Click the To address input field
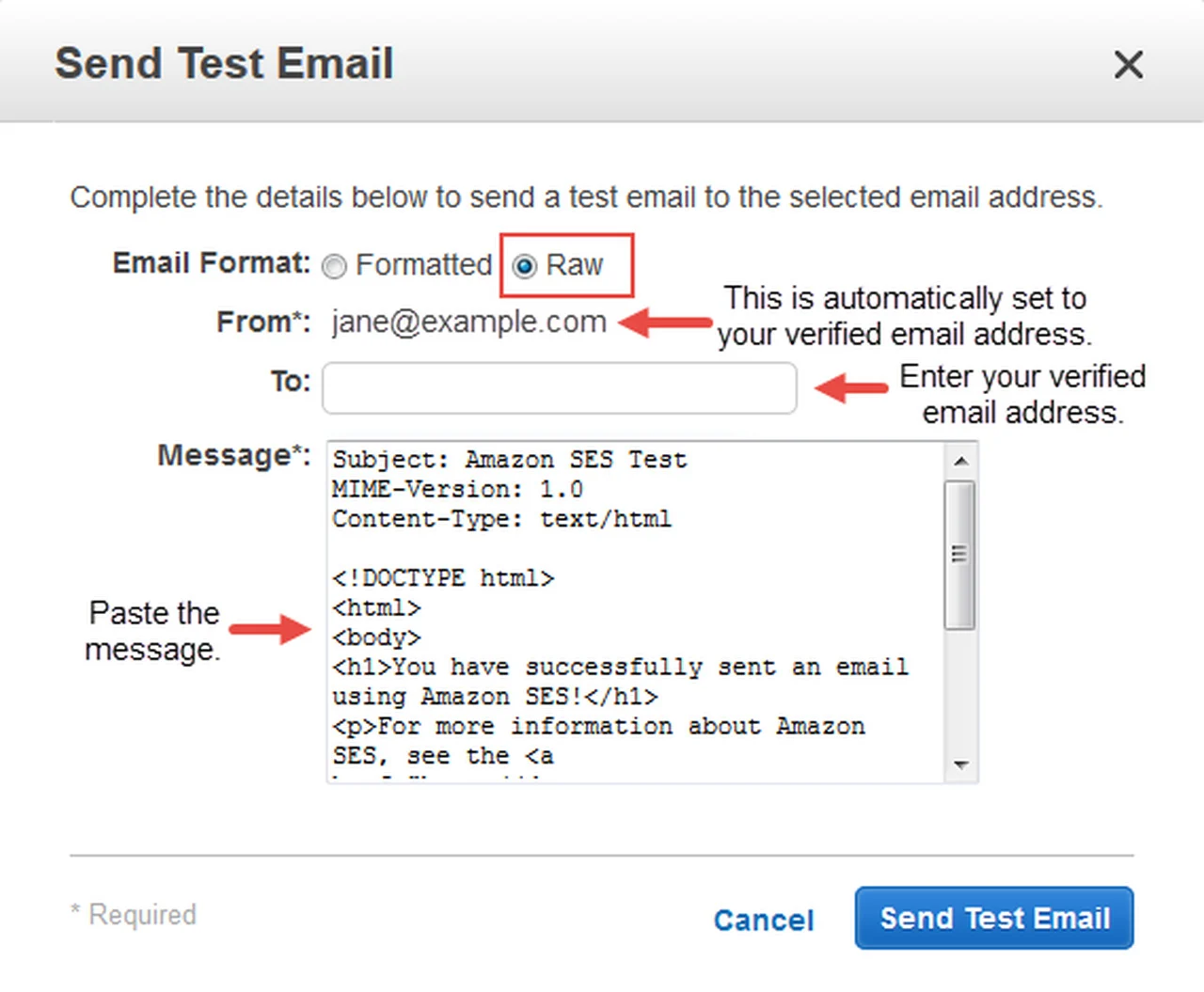 pyautogui.click(x=559, y=388)
